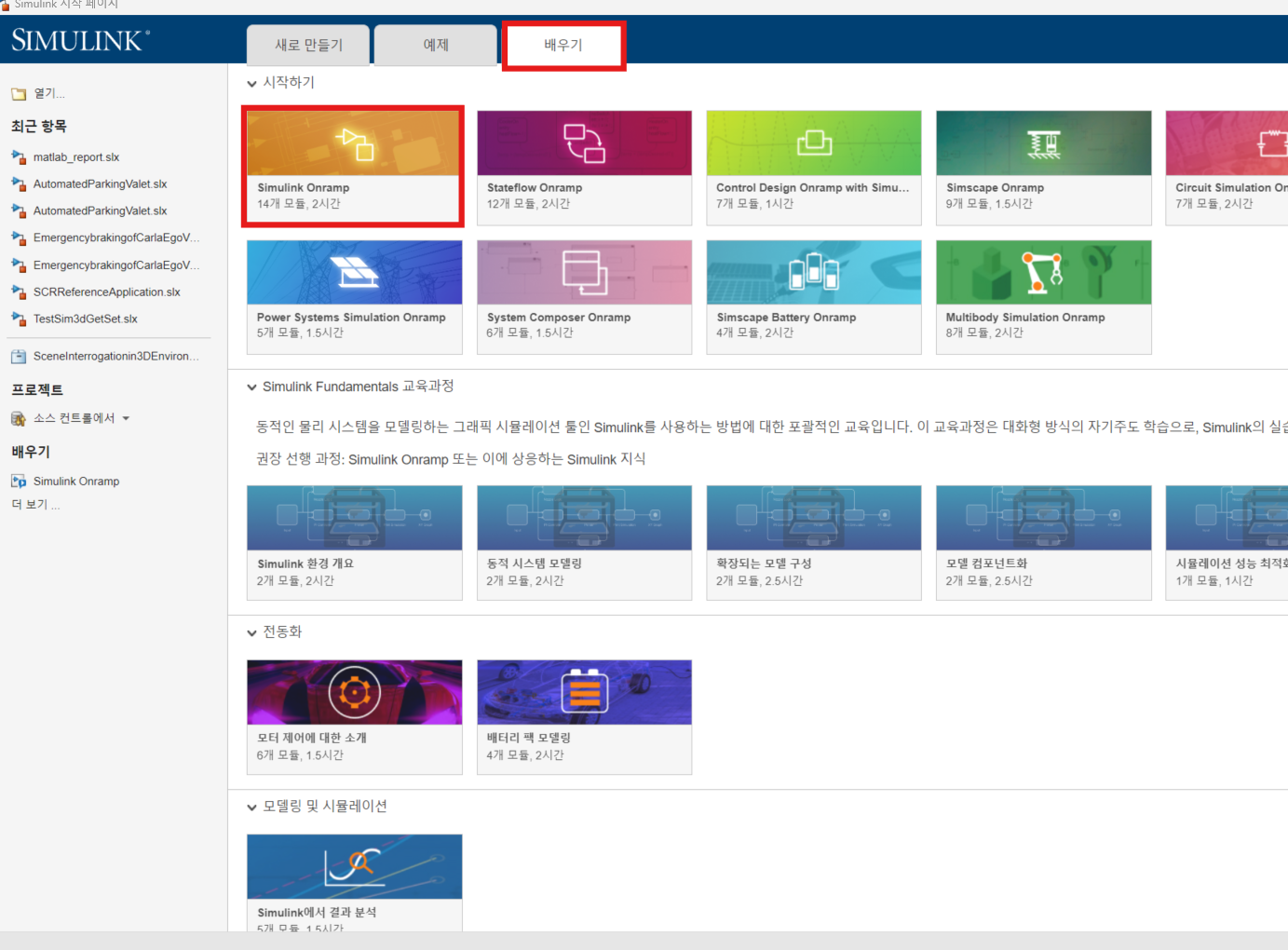Open the Stateflow Onramp card icon

(584, 143)
